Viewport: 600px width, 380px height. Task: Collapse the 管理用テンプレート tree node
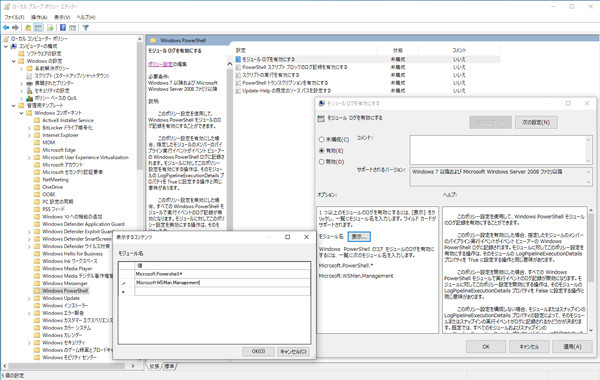14,106
